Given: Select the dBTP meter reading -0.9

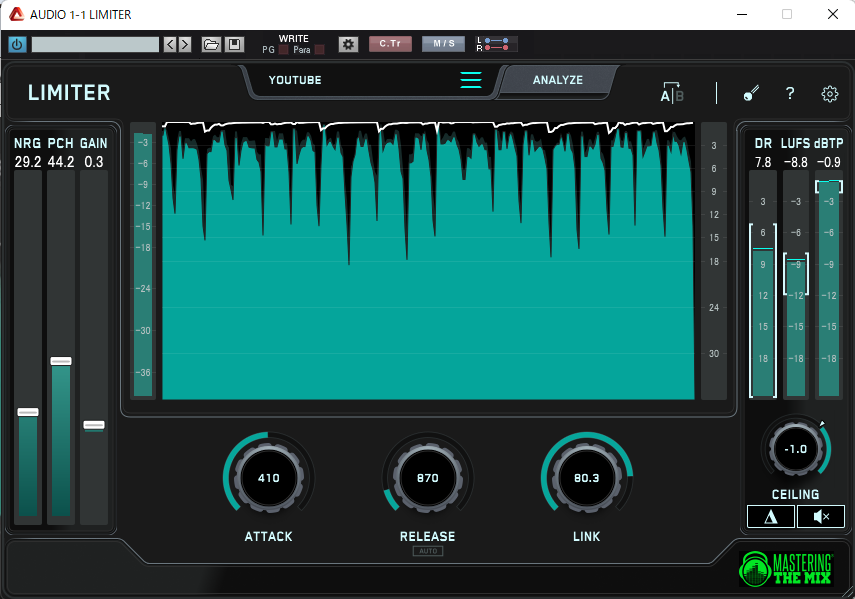Looking at the screenshot, I should click(828, 162).
